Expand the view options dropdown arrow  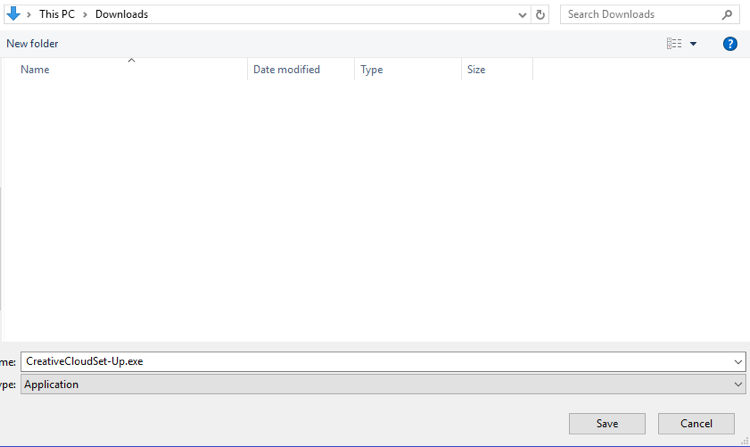(x=693, y=44)
